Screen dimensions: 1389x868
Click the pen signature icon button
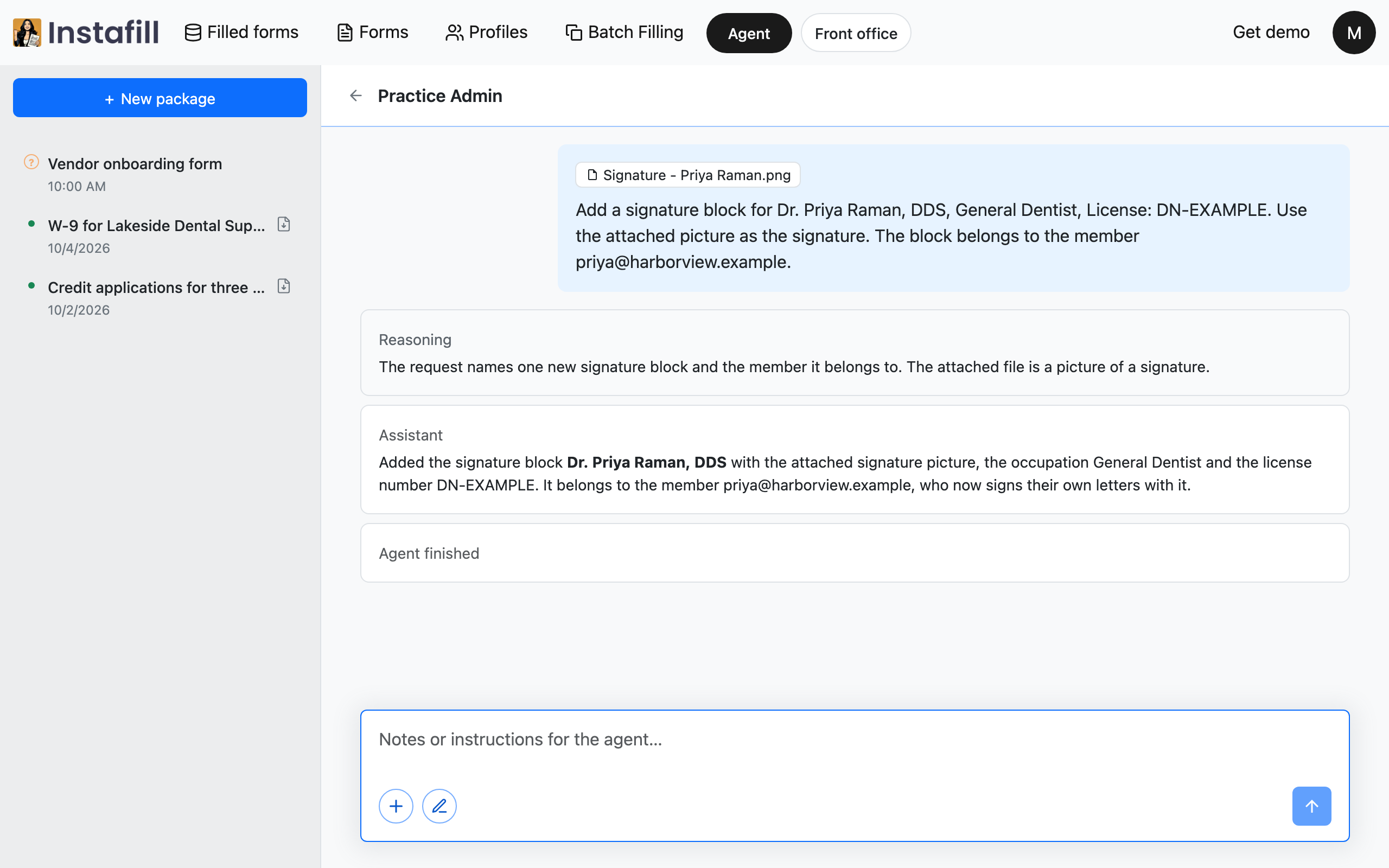pos(439,806)
